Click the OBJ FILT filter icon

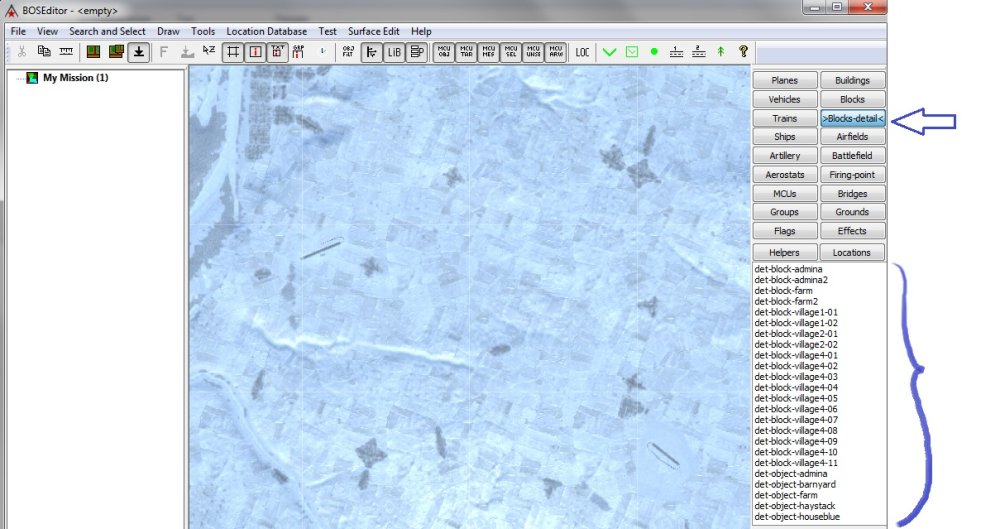[x=349, y=51]
